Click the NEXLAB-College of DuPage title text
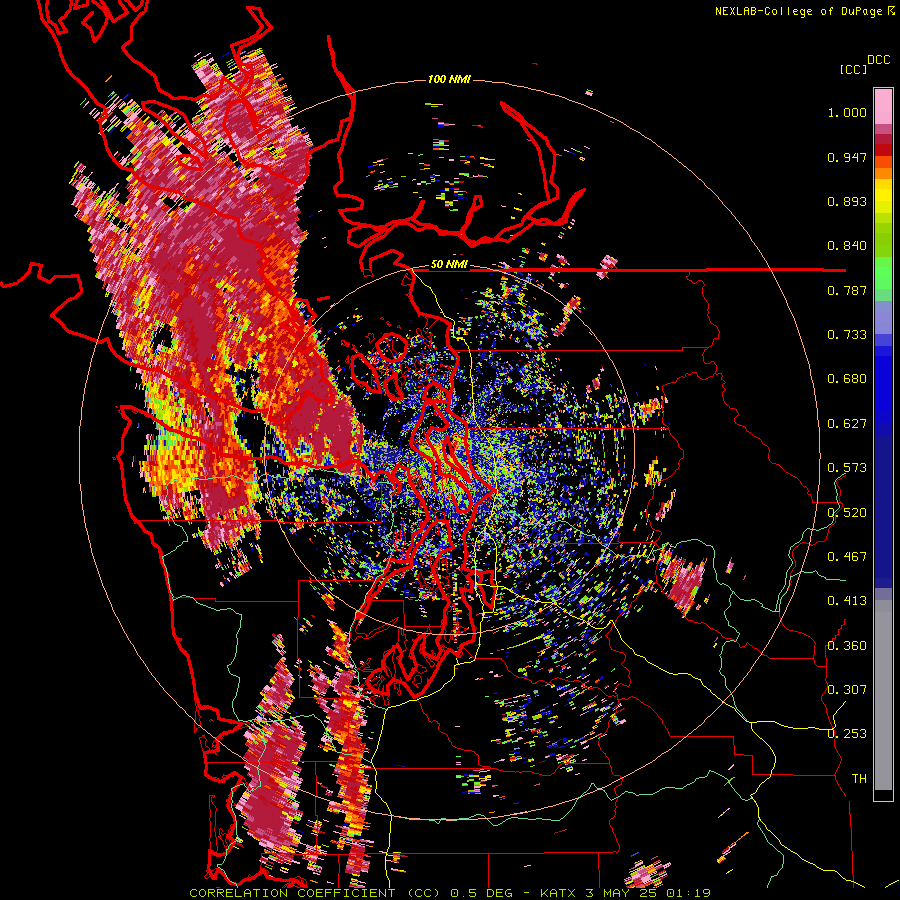 (x=804, y=11)
